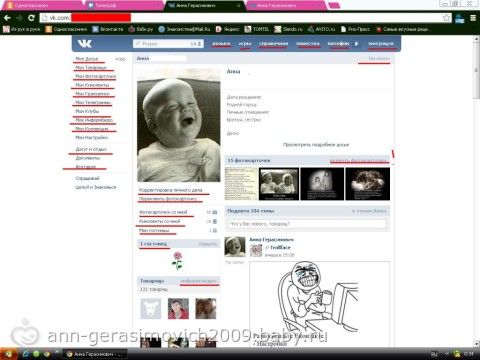The image size is (480, 360).
Task: Open Мои Товарищи in left menu
Action: (91, 67)
